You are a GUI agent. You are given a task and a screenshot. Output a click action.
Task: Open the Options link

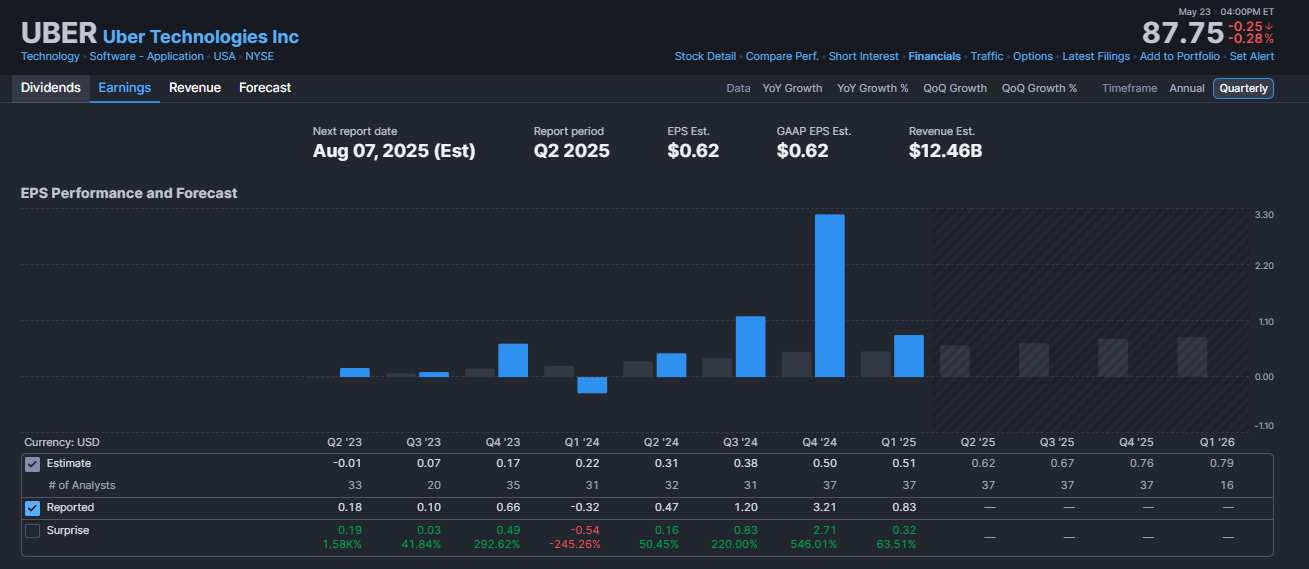point(1033,56)
